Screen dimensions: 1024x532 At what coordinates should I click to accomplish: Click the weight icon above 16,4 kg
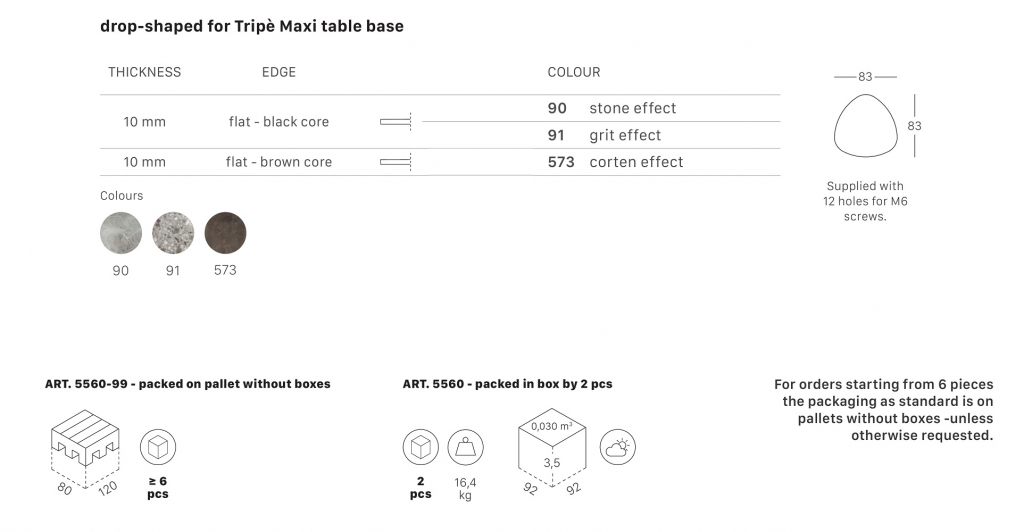pyautogui.click(x=465, y=447)
